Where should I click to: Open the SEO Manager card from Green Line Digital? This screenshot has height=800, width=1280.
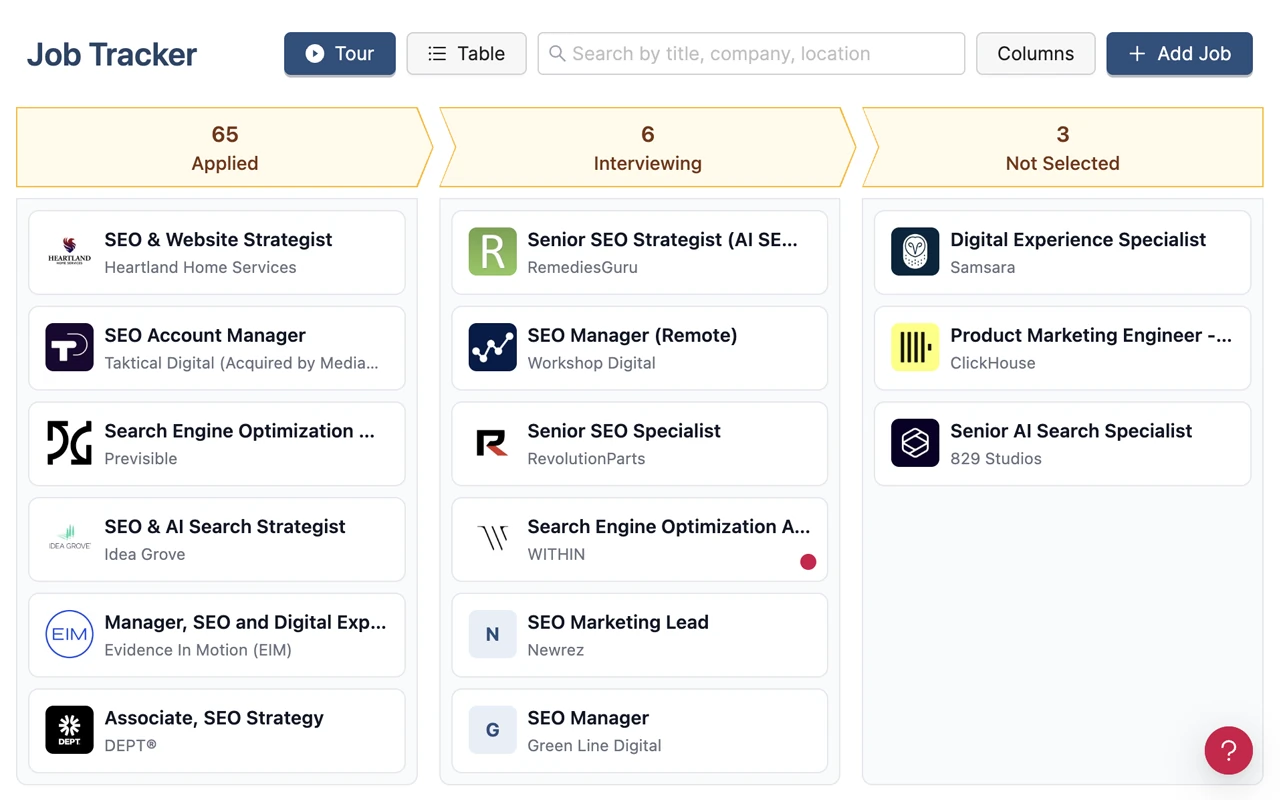[639, 730]
